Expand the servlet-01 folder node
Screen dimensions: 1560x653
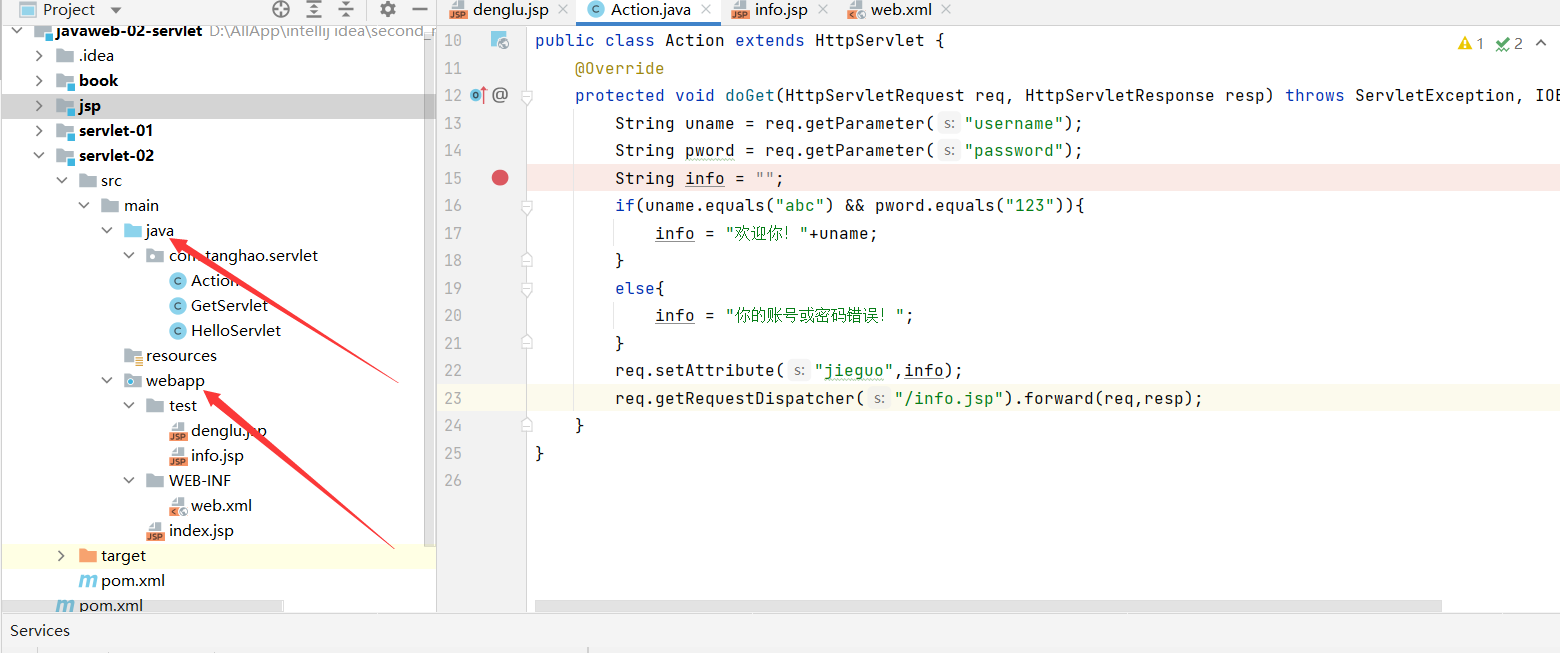click(39, 130)
